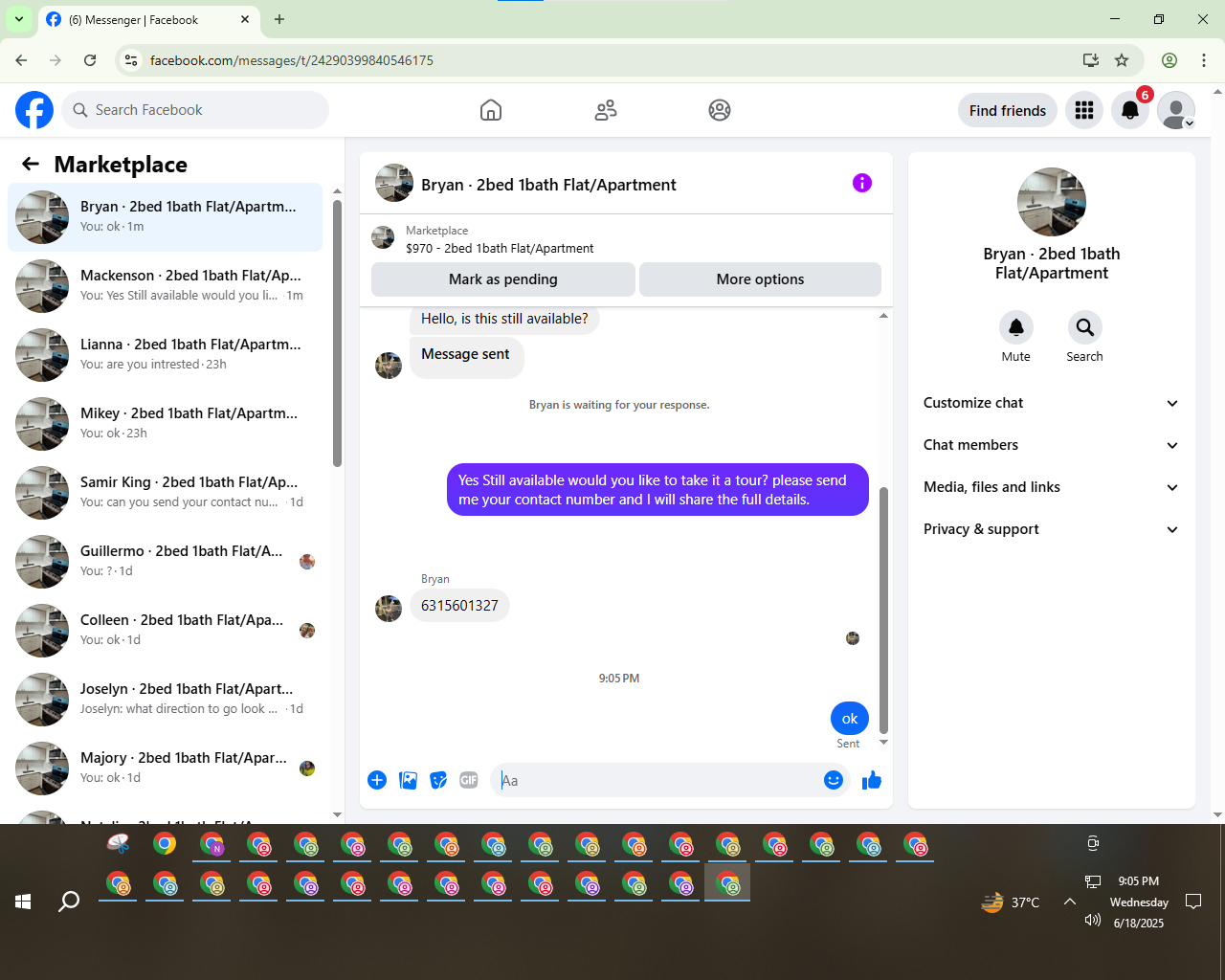Expand Privacy & support section

pyautogui.click(x=1051, y=529)
